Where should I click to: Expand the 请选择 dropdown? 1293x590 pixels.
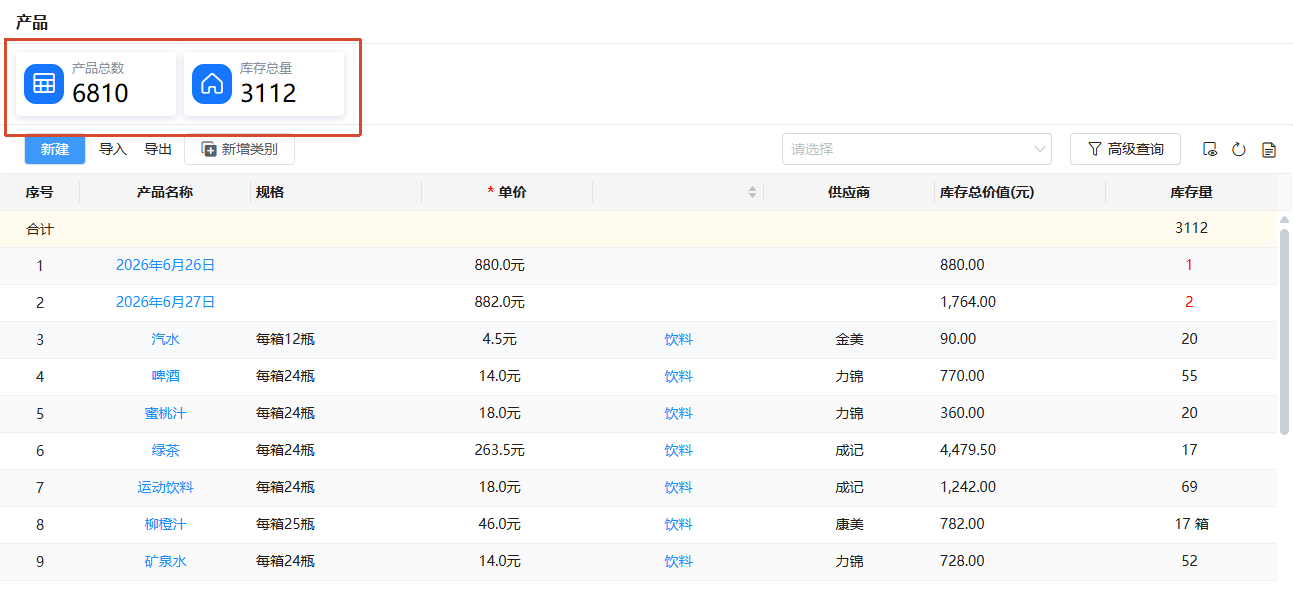pyautogui.click(x=917, y=149)
